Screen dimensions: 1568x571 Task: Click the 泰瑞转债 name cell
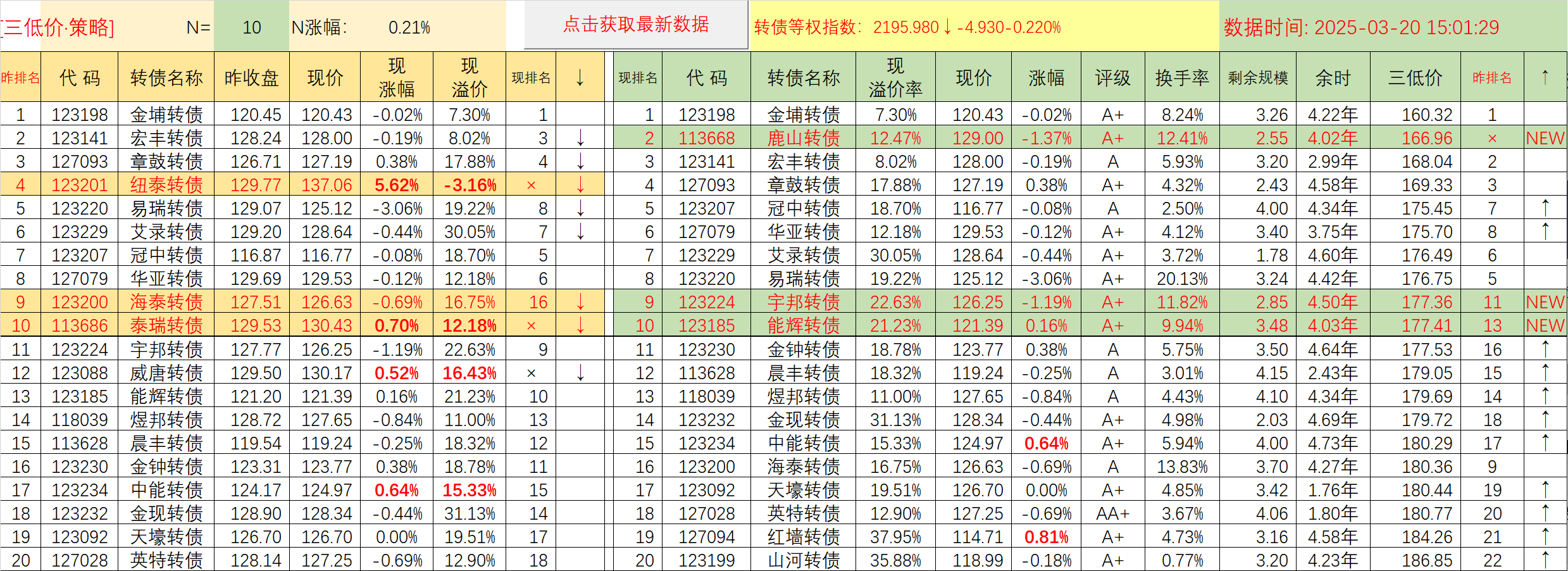click(x=166, y=325)
